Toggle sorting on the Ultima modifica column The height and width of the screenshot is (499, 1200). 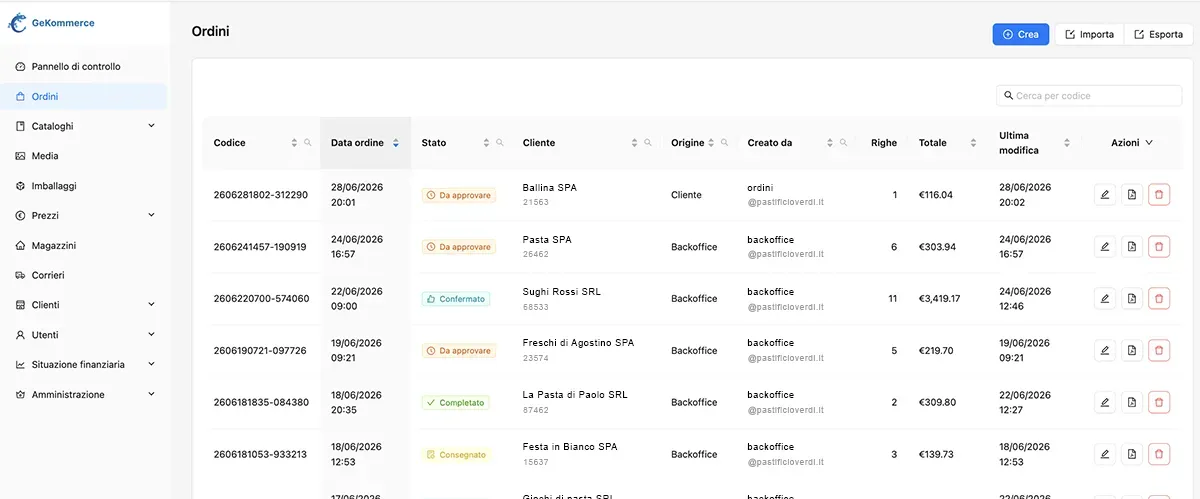pyautogui.click(x=1067, y=143)
